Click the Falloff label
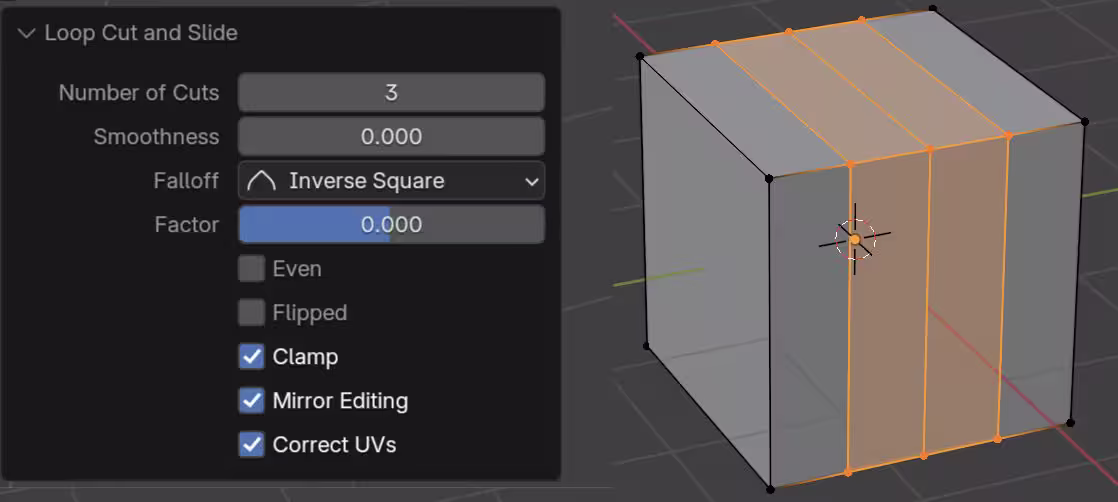This screenshot has width=1118, height=502. click(186, 181)
